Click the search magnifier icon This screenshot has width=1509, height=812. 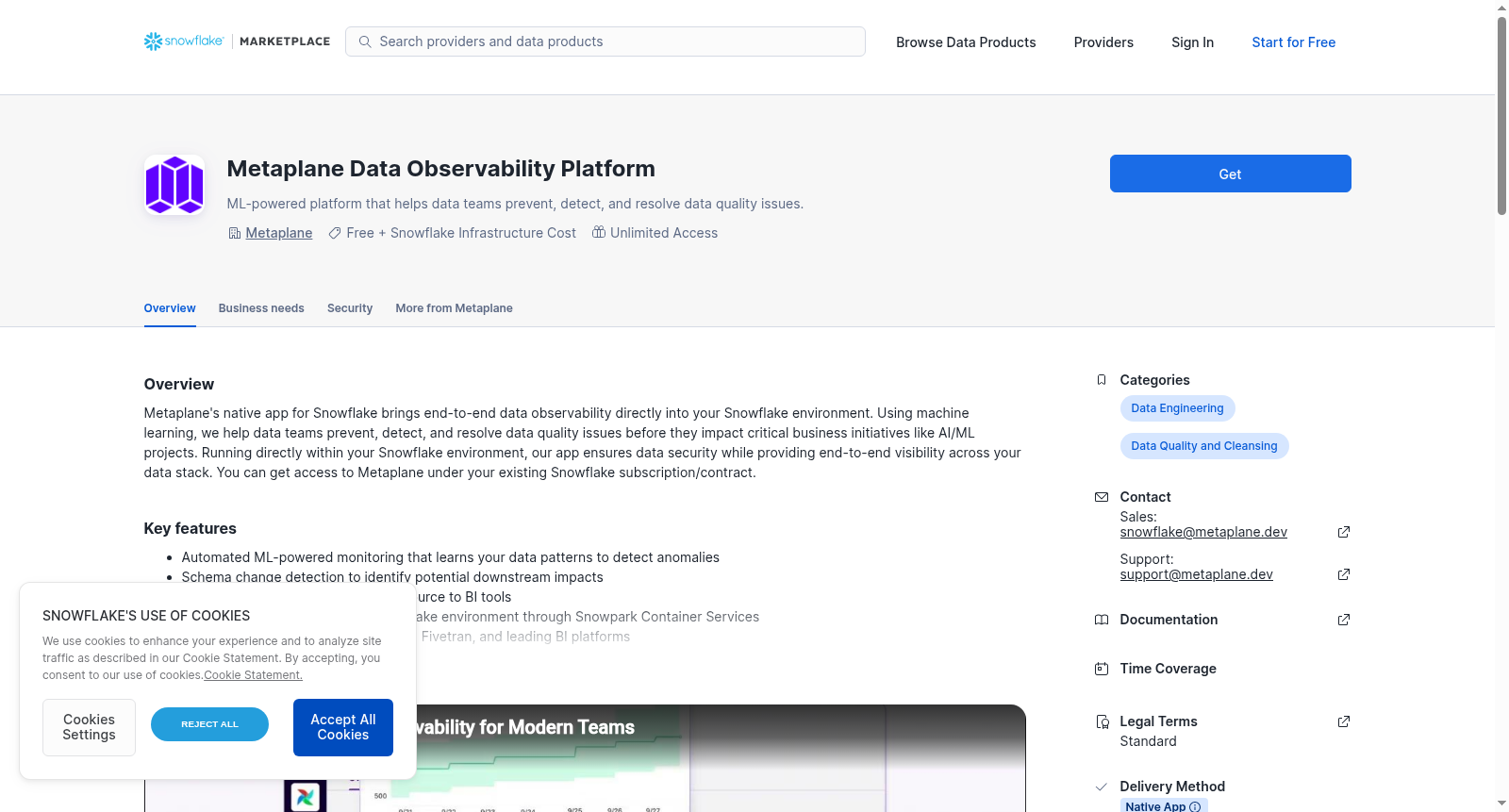(x=365, y=41)
